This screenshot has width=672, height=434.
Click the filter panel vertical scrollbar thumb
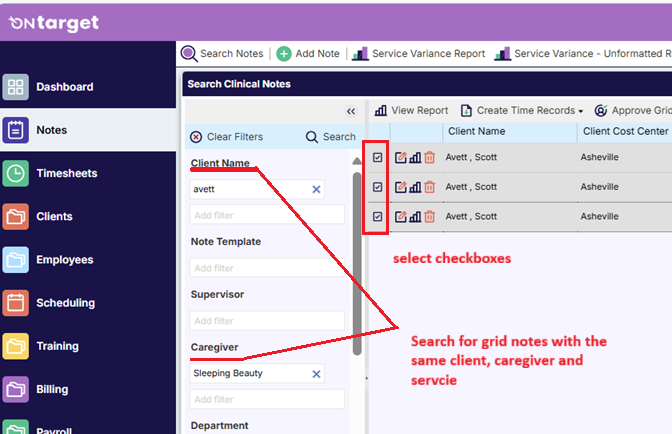[357, 263]
